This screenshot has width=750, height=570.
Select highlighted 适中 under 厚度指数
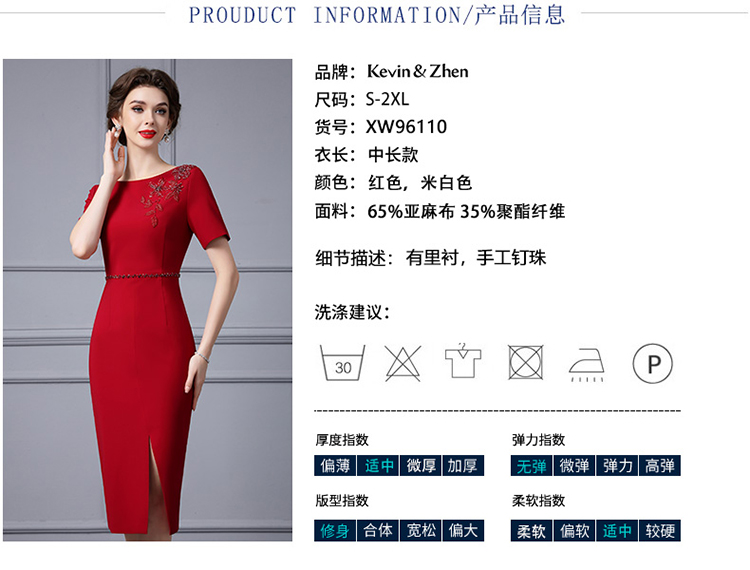(378, 465)
